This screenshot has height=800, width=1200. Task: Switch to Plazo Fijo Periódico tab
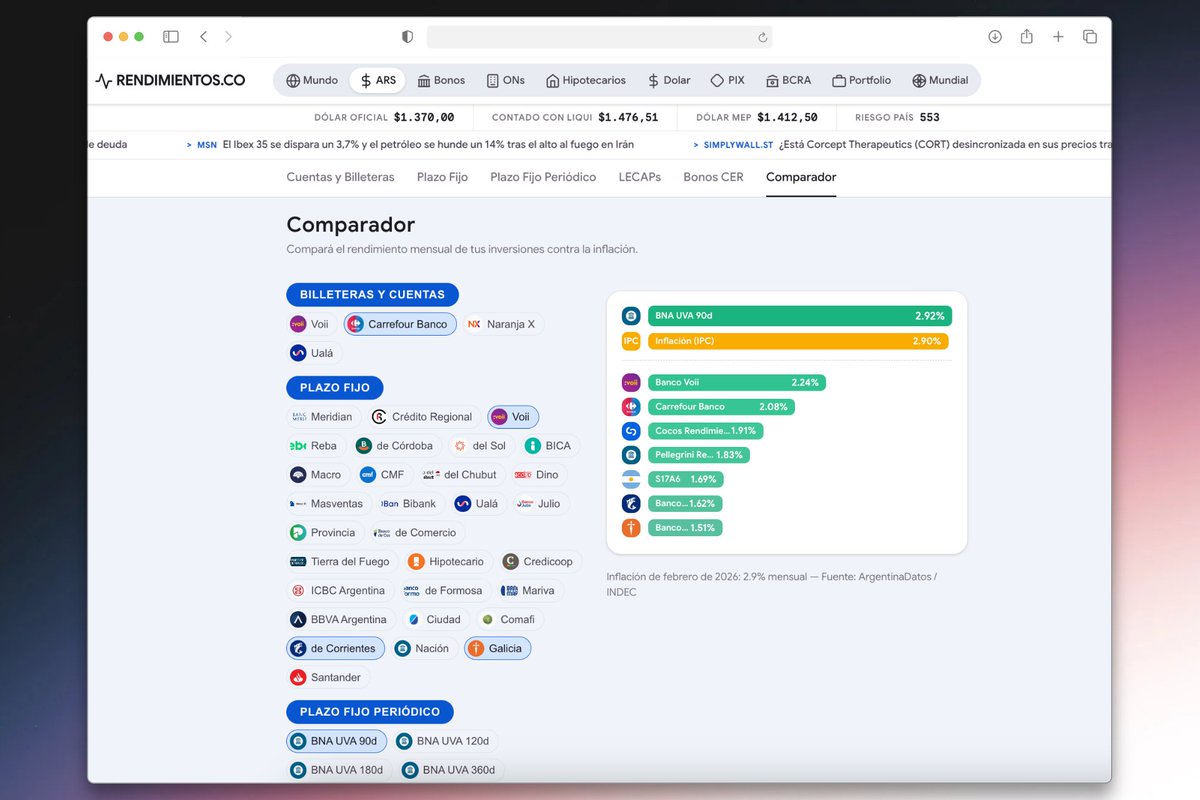(x=543, y=177)
